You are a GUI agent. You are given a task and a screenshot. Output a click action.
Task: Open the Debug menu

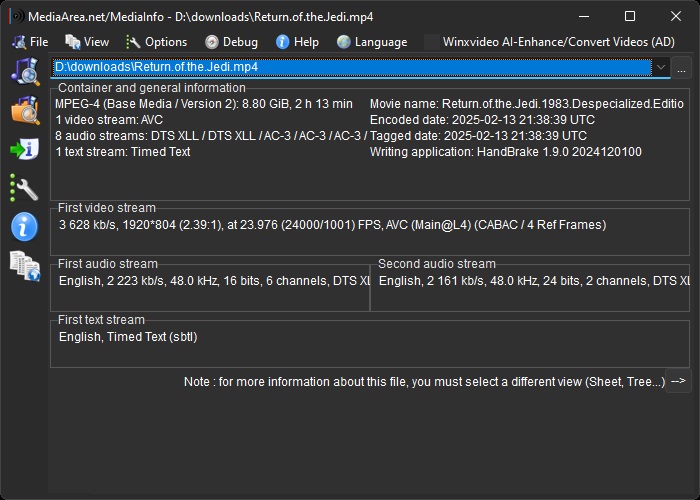point(231,42)
